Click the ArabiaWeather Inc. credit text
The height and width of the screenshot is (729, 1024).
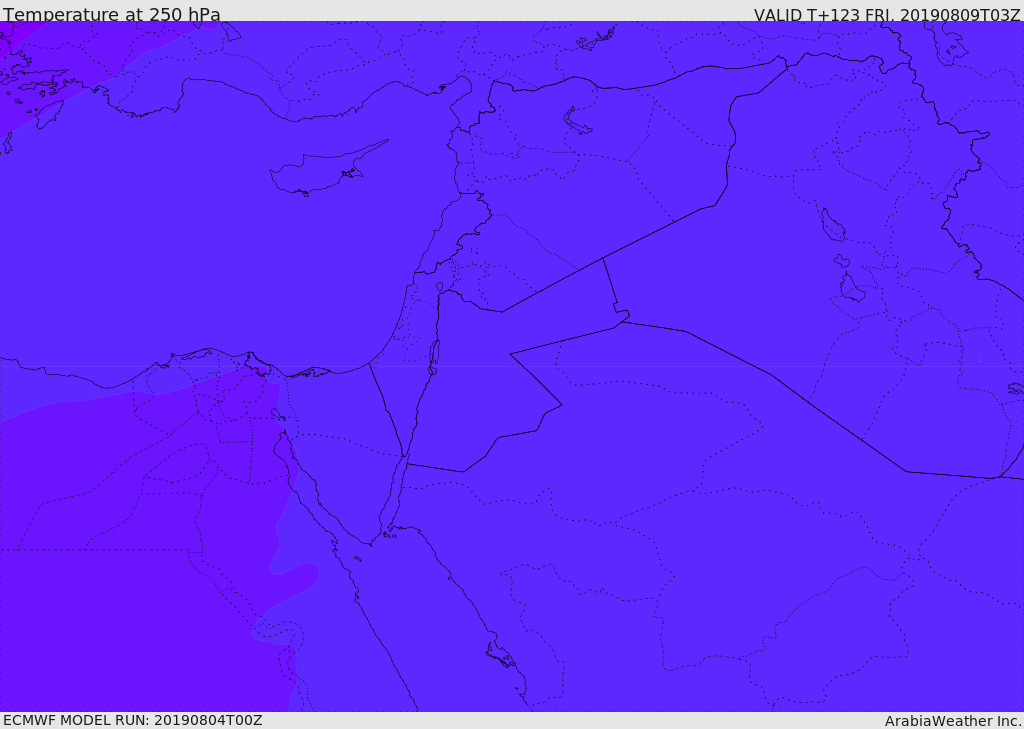953,720
